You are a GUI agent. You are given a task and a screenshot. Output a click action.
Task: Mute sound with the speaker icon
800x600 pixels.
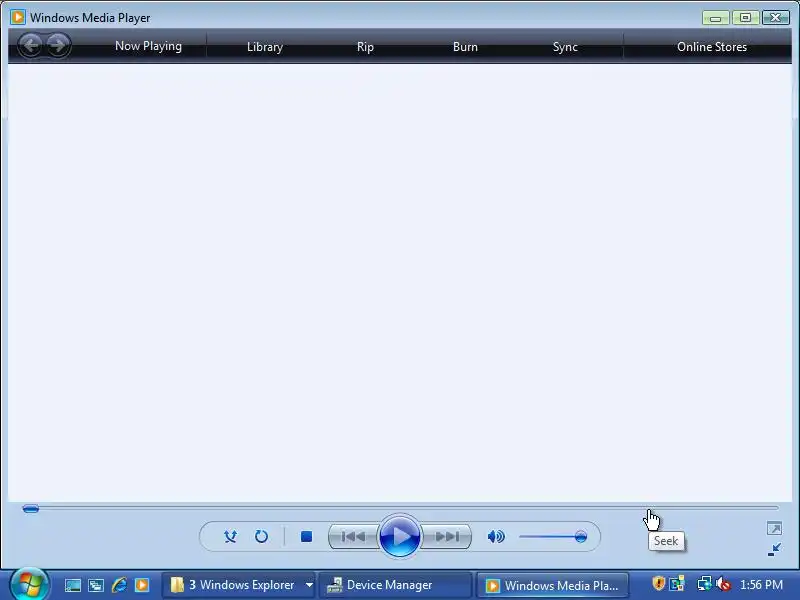[496, 536]
